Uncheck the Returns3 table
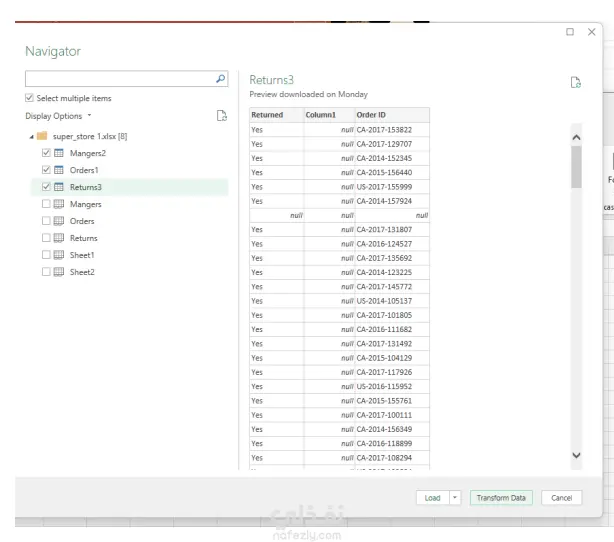614x542 pixels. tap(46, 187)
